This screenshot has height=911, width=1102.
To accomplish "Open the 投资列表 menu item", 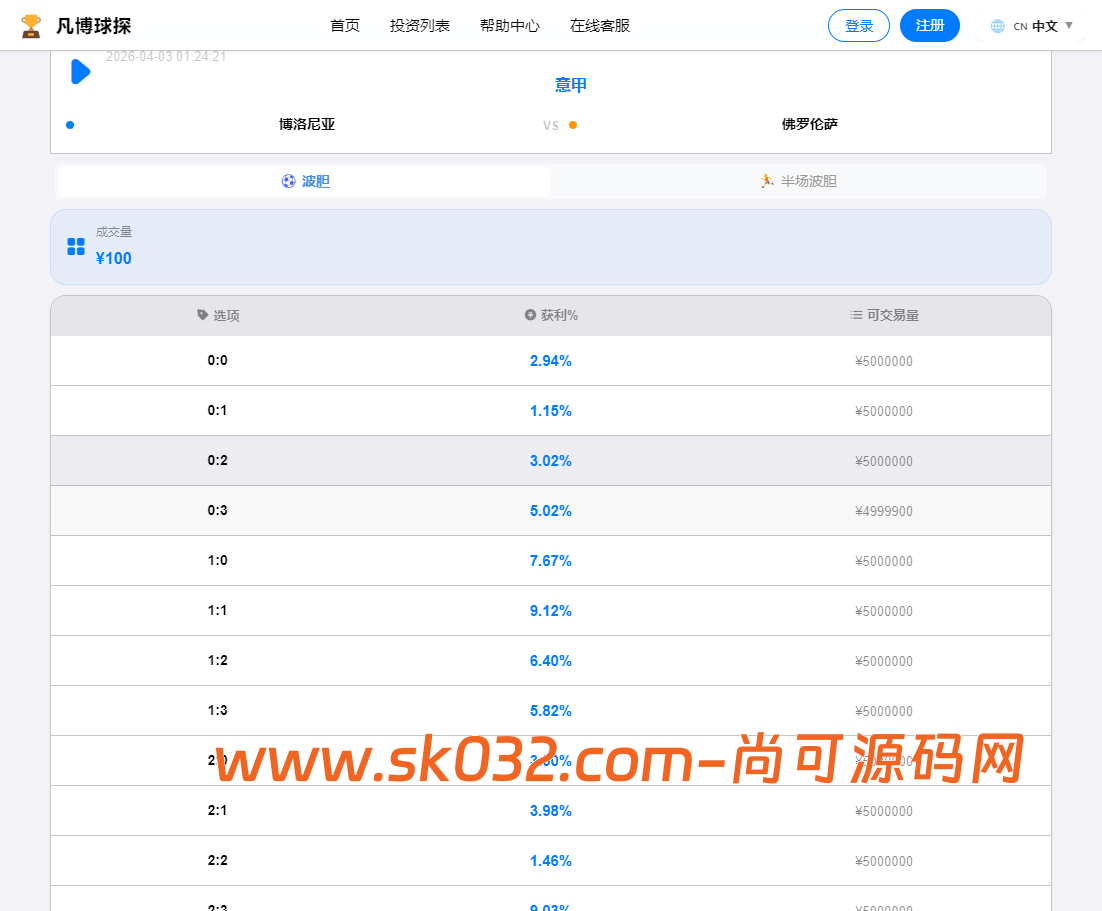I will tap(419, 26).
